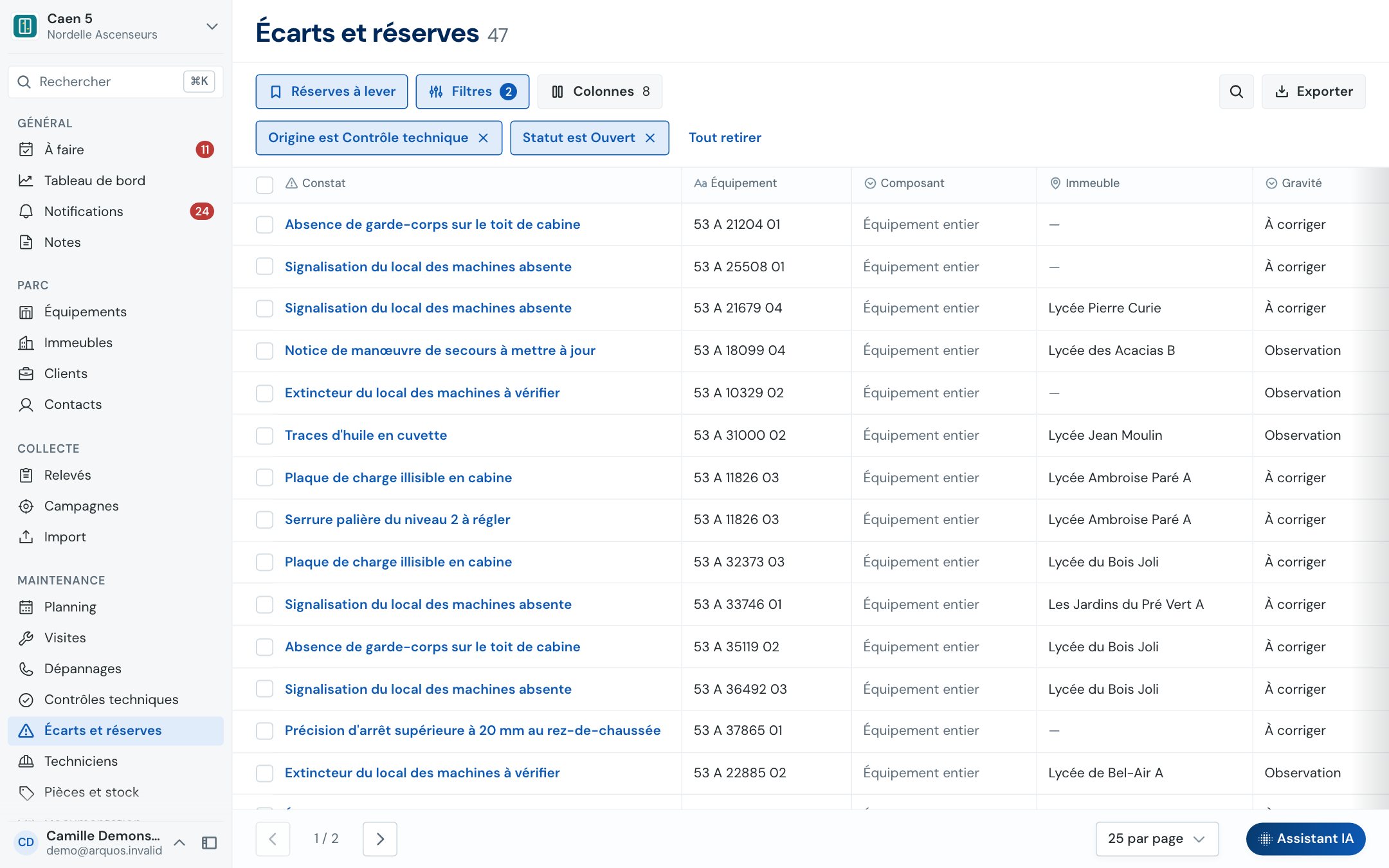Open the Relevés clipboard icon
Image resolution: width=1389 pixels, height=868 pixels.
[26, 475]
